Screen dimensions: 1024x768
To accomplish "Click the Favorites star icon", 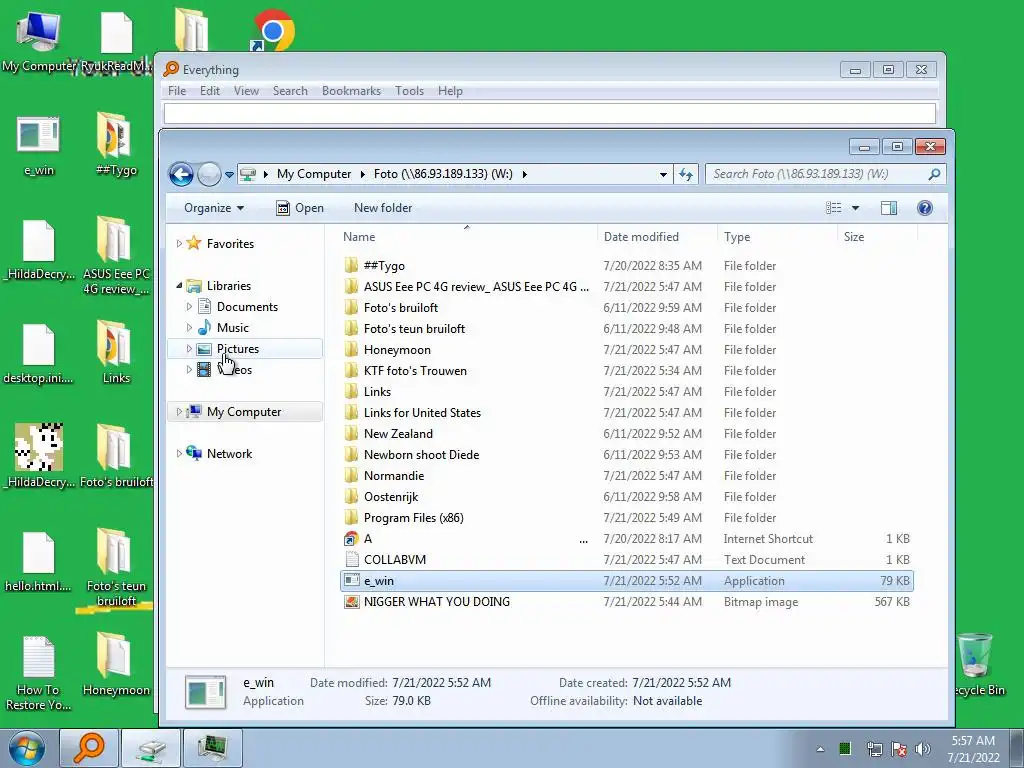I will pos(193,243).
